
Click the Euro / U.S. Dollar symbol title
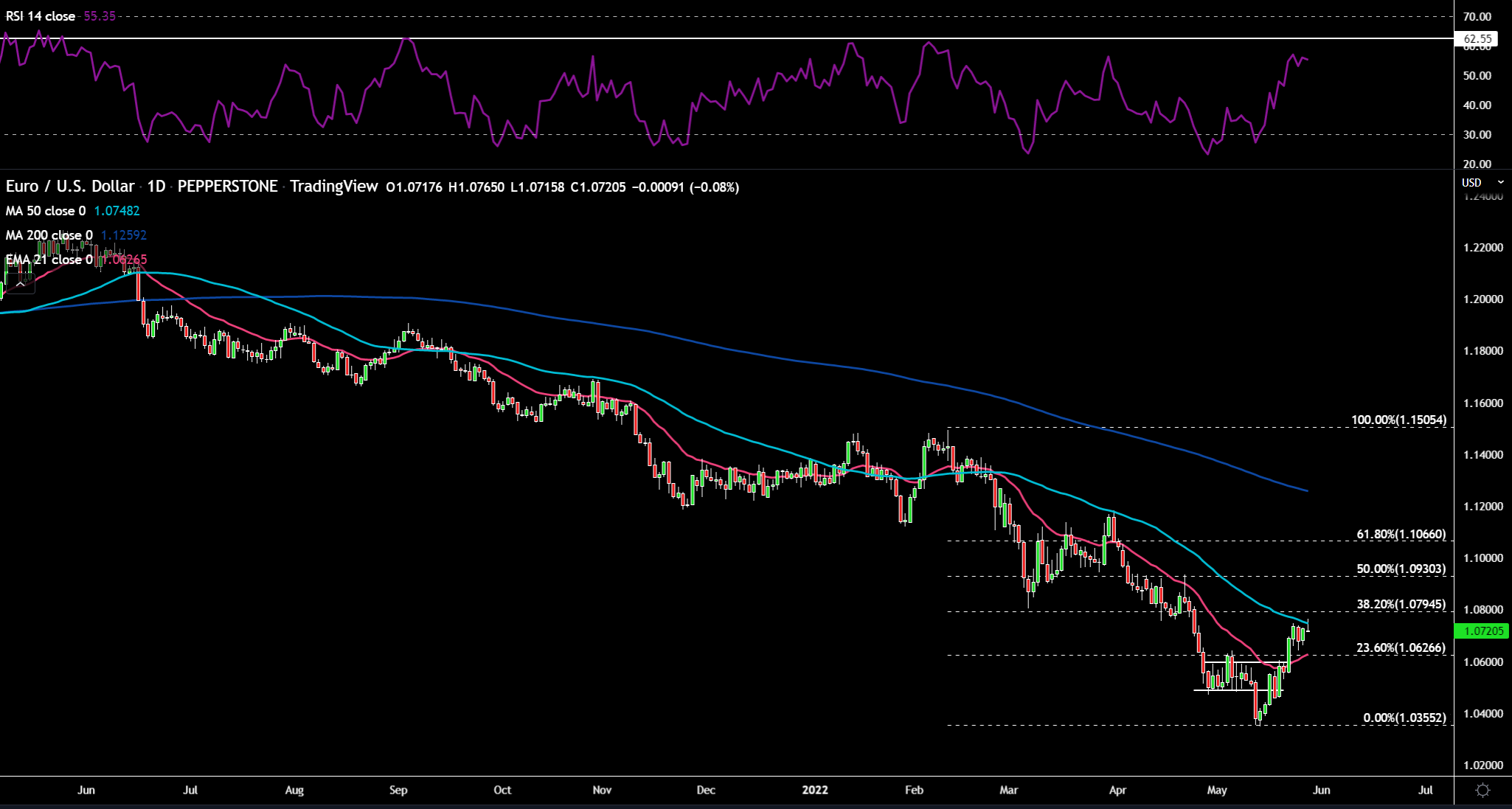coord(70,187)
